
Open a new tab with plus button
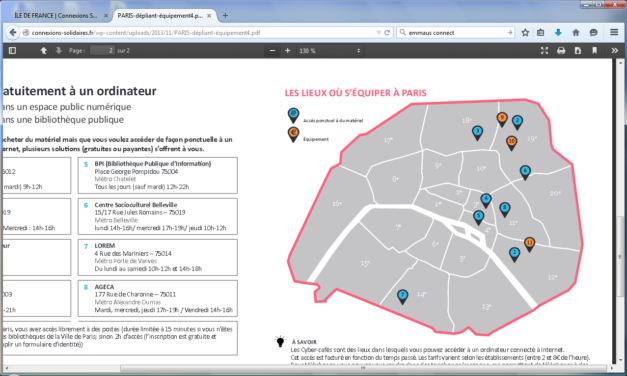pos(225,16)
